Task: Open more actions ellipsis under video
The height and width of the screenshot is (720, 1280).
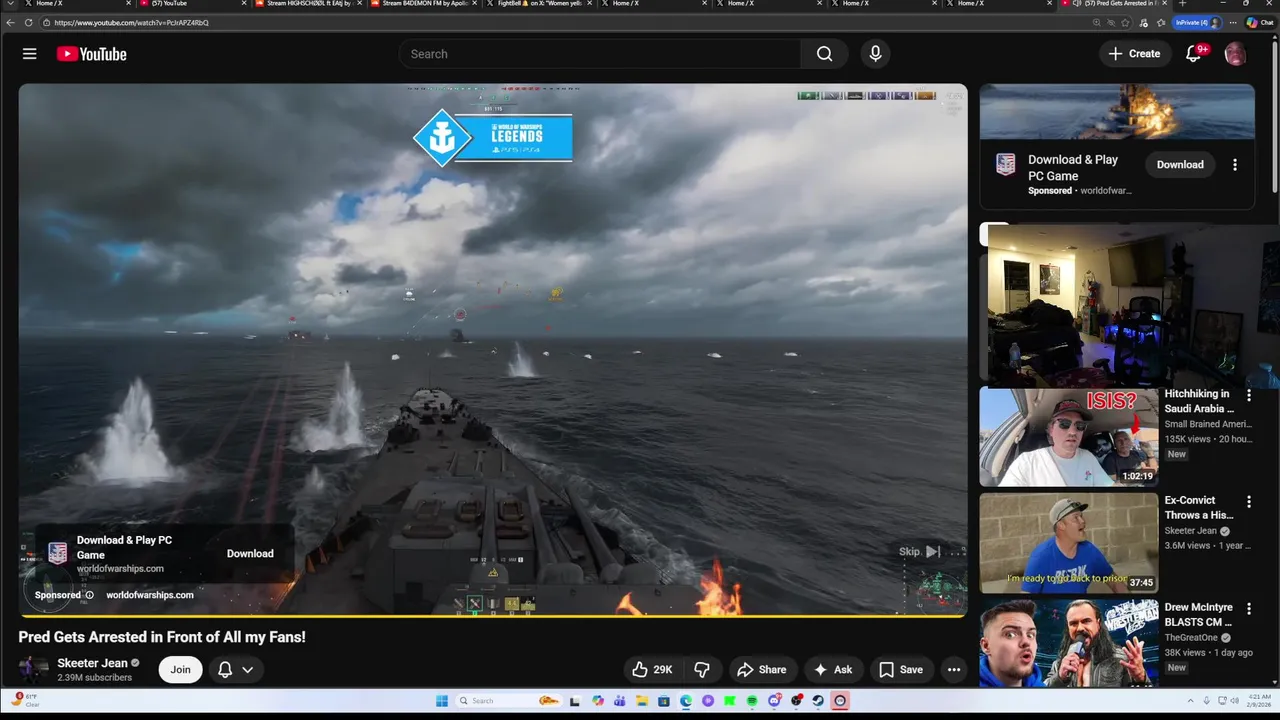Action: pos(954,670)
